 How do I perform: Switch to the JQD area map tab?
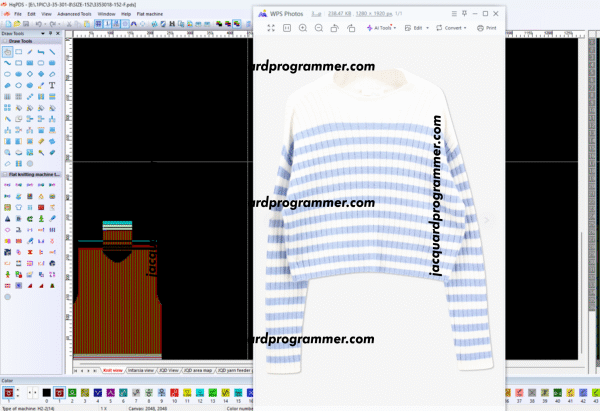[x=199, y=370]
